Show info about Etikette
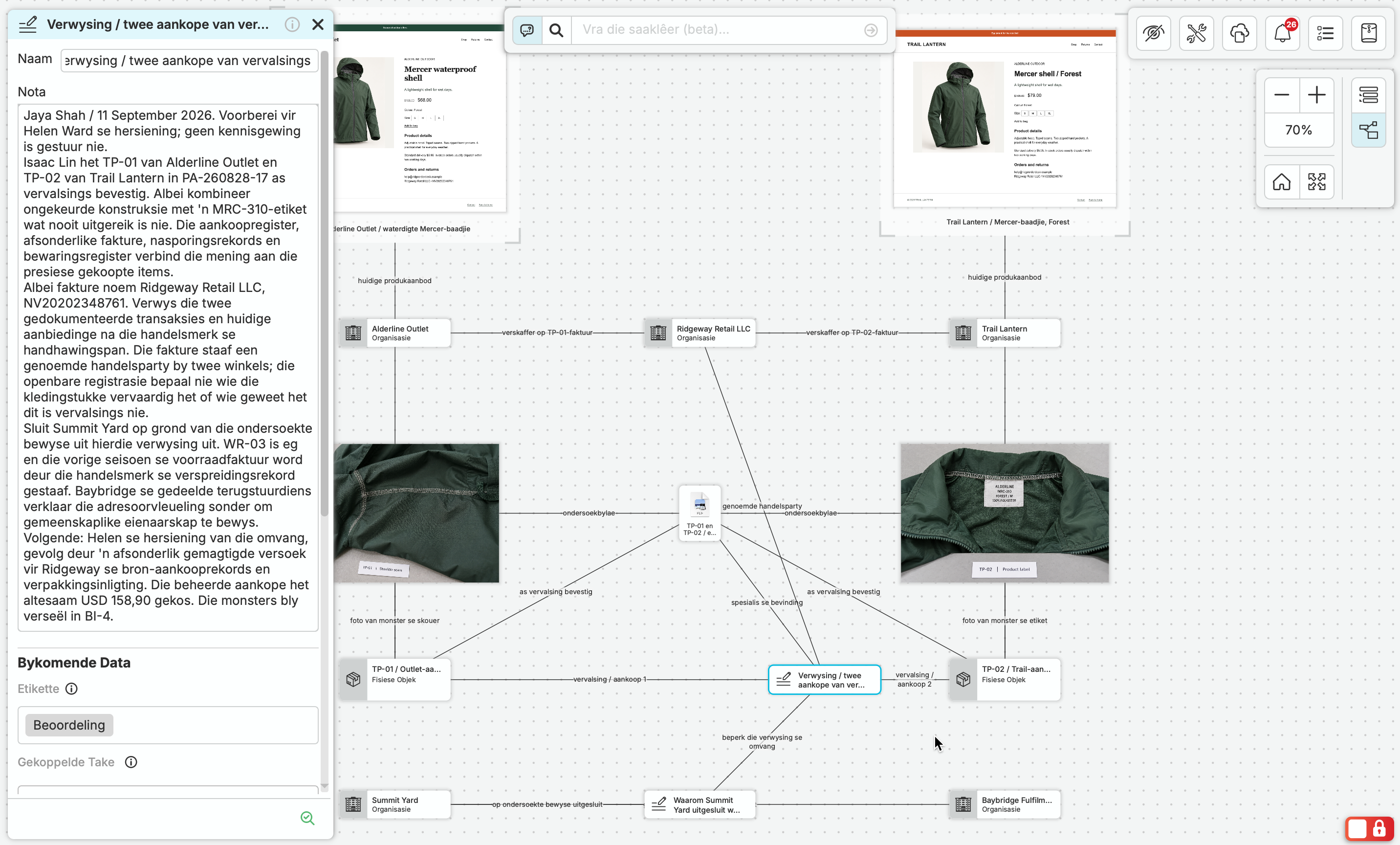This screenshot has width=1400, height=845. 71,688
